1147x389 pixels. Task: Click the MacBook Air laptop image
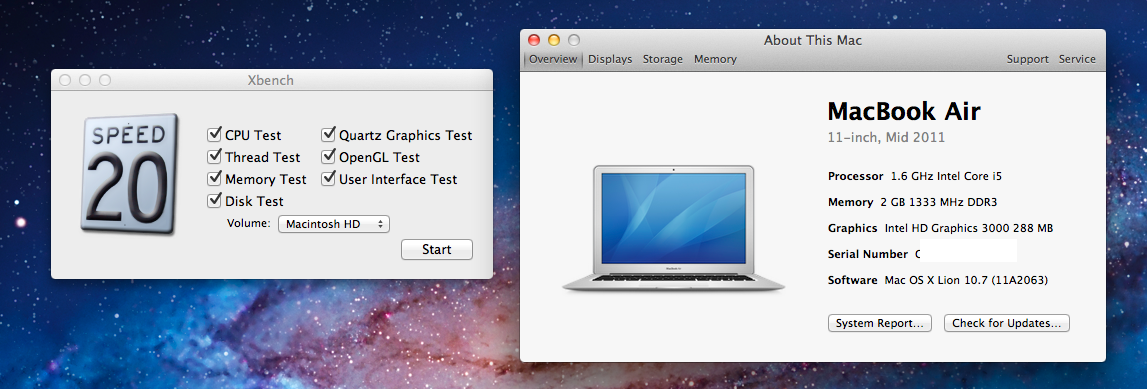tap(673, 229)
